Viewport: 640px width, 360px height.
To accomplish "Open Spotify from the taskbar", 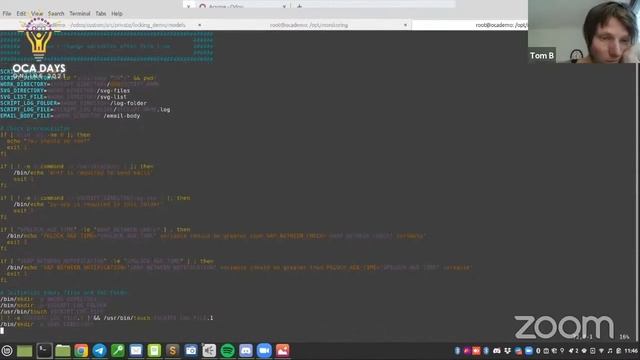I will click(x=227, y=351).
